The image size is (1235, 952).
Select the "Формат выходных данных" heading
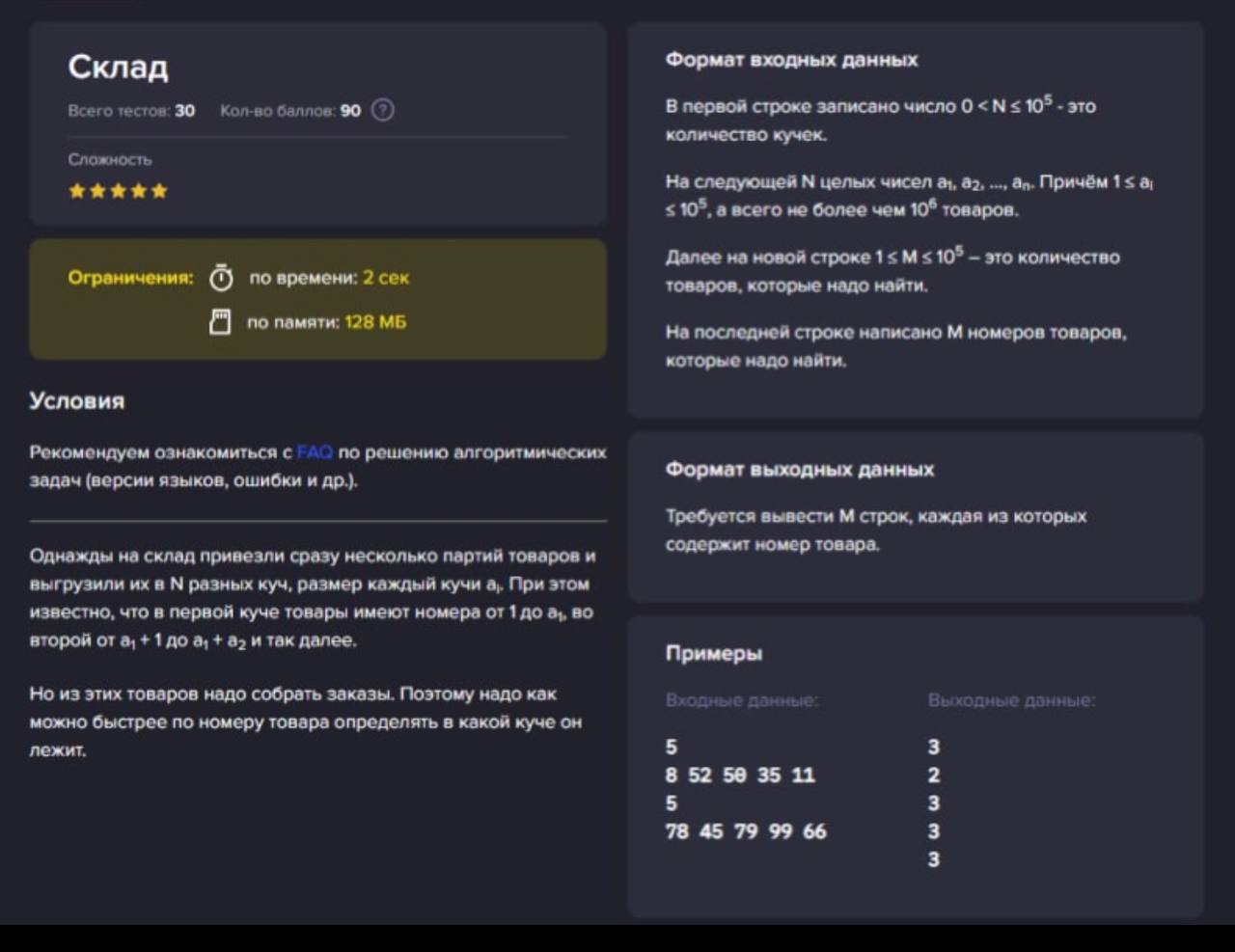tap(799, 470)
